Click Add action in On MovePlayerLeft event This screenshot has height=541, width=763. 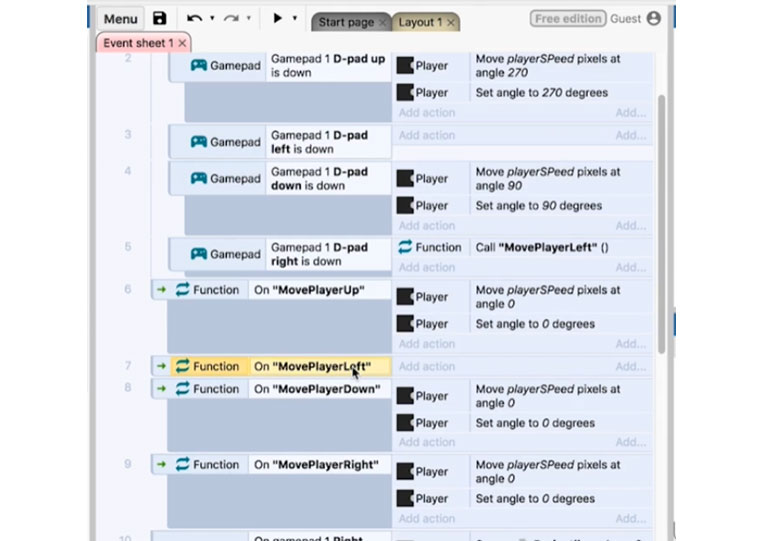tap(427, 366)
